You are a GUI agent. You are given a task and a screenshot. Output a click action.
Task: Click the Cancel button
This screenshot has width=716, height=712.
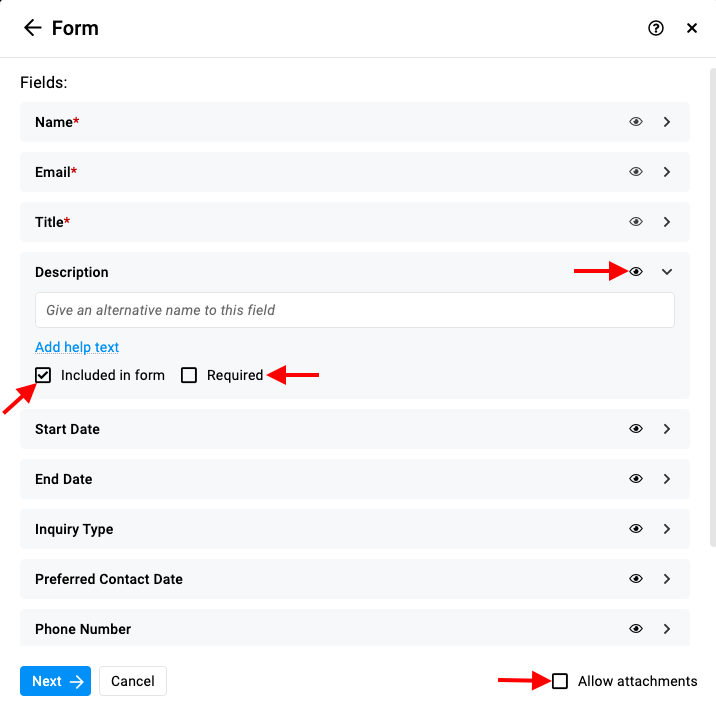133,681
